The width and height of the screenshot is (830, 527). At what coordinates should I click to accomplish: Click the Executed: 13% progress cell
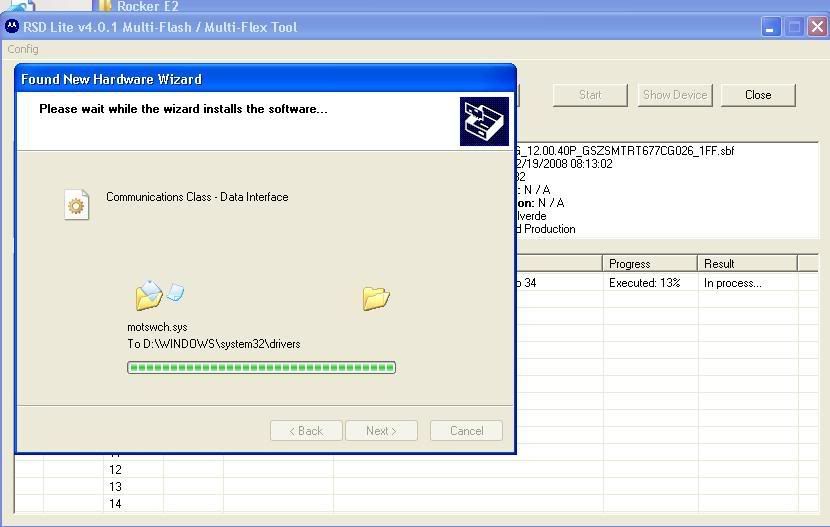(650, 283)
